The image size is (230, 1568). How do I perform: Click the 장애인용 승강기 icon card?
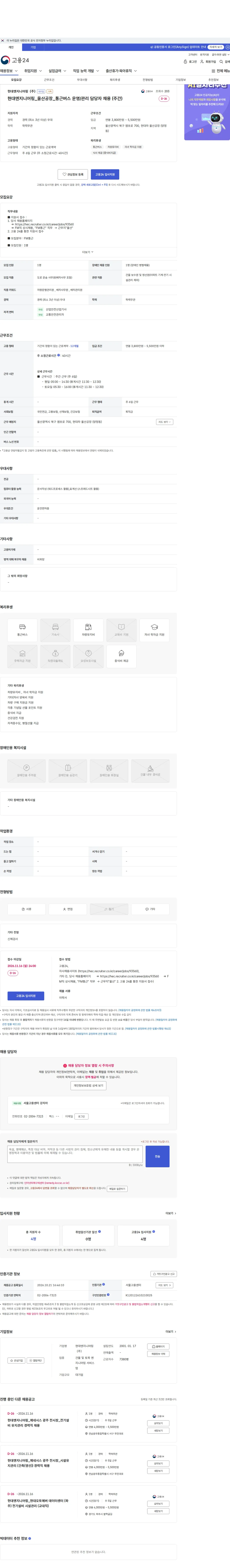point(68,771)
